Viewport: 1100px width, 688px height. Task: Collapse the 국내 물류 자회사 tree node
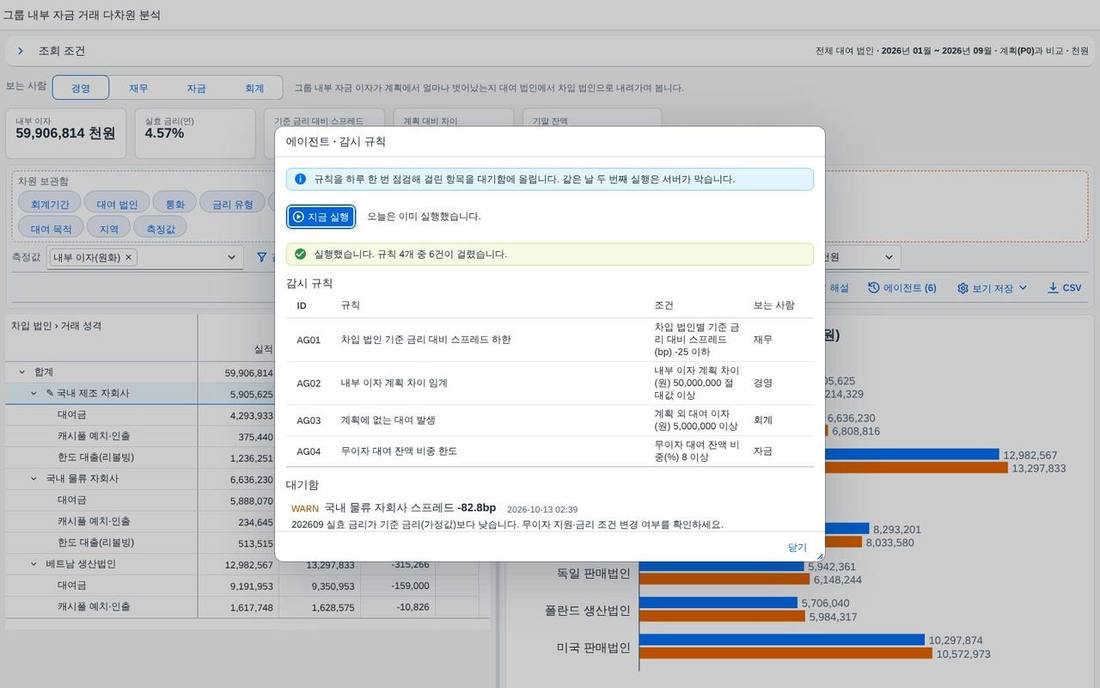tap(34, 478)
